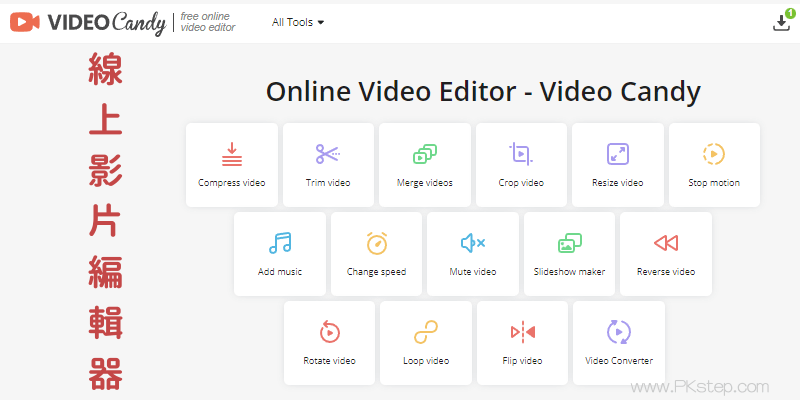The image size is (800, 400).
Task: Click the "Add music" text
Action: (x=280, y=271)
